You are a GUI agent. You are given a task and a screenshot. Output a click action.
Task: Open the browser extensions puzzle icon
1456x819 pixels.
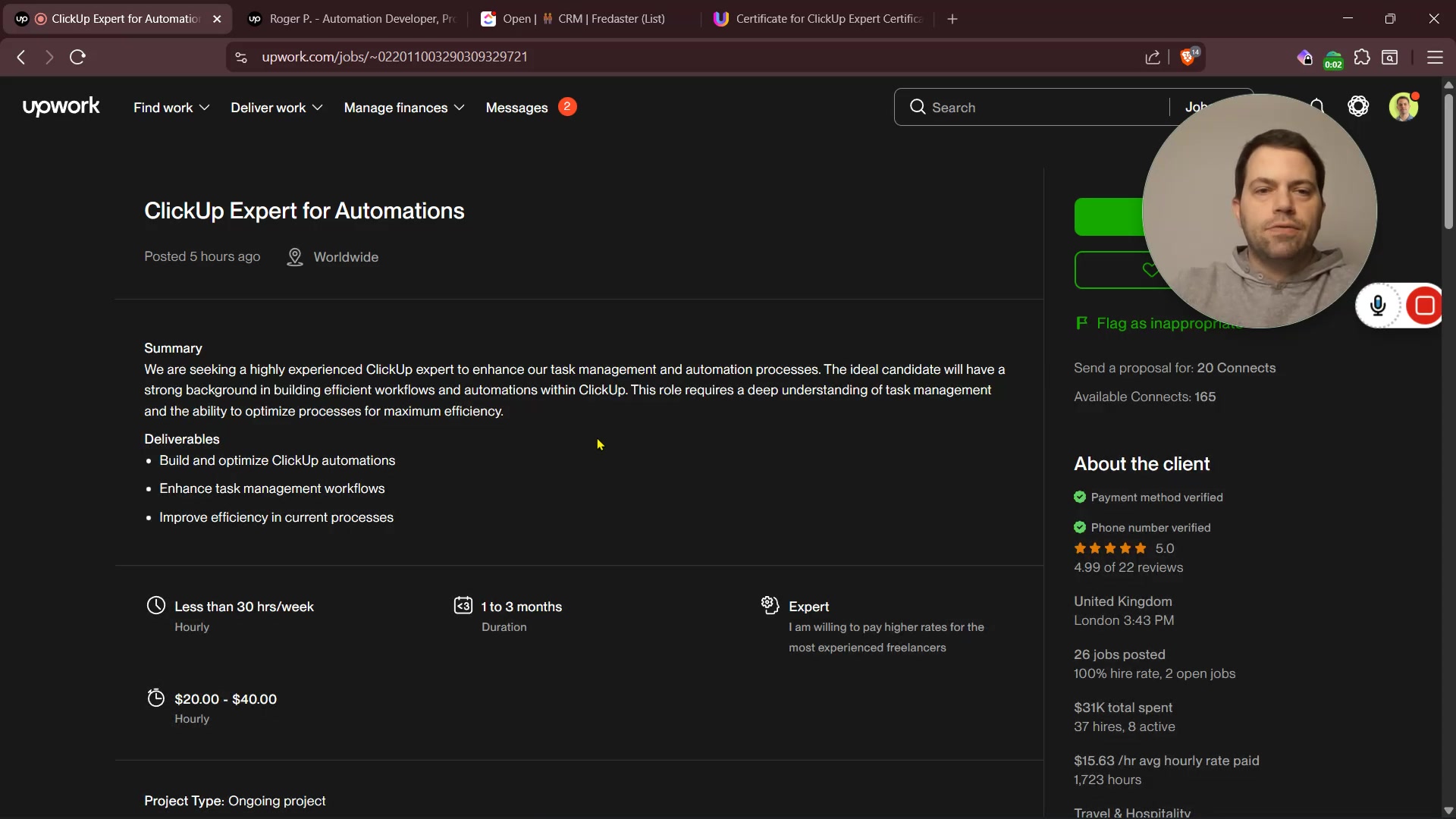click(x=1362, y=58)
